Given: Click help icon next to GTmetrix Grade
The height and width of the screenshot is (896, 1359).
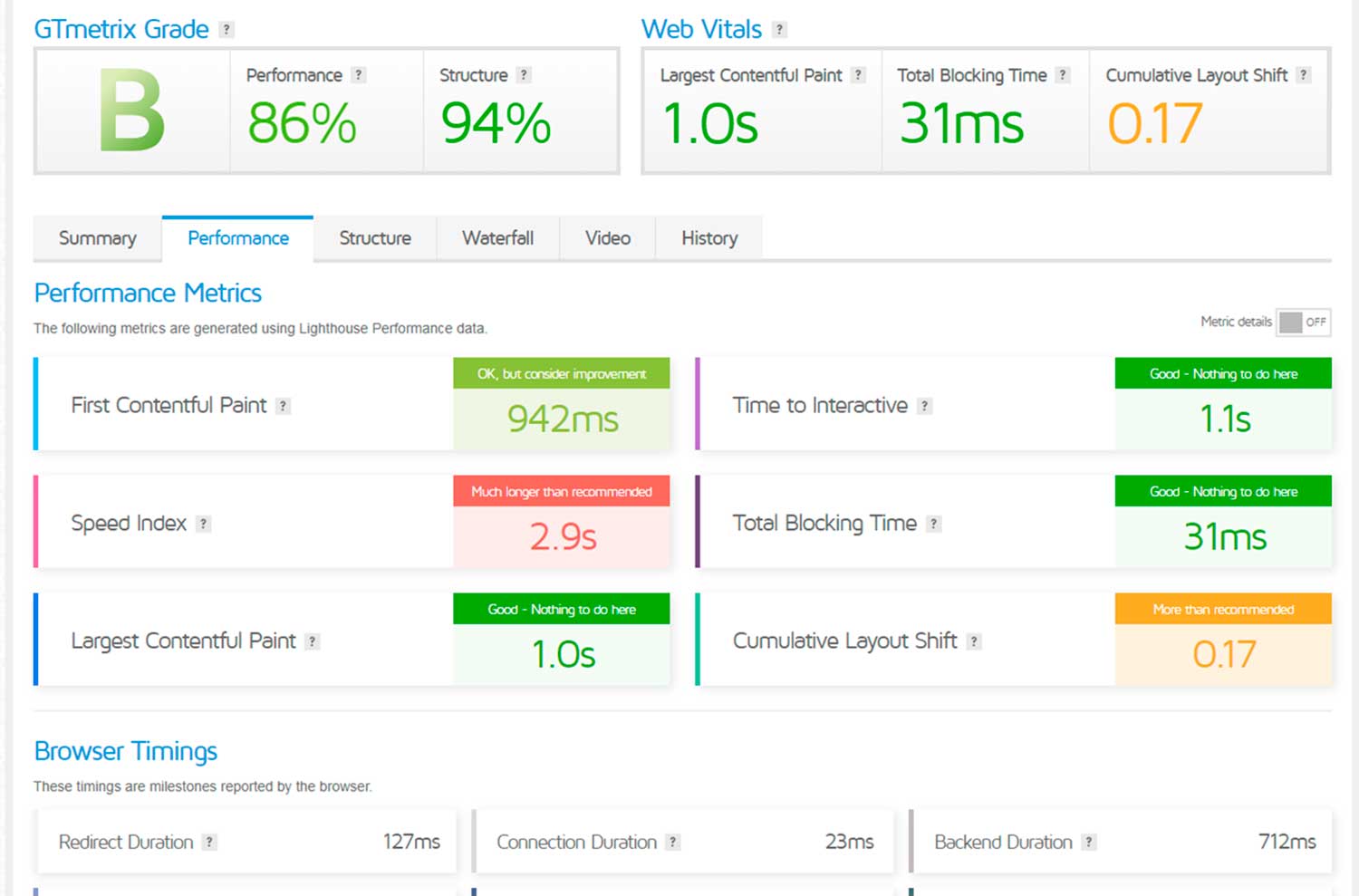Looking at the screenshot, I should coord(226,30).
